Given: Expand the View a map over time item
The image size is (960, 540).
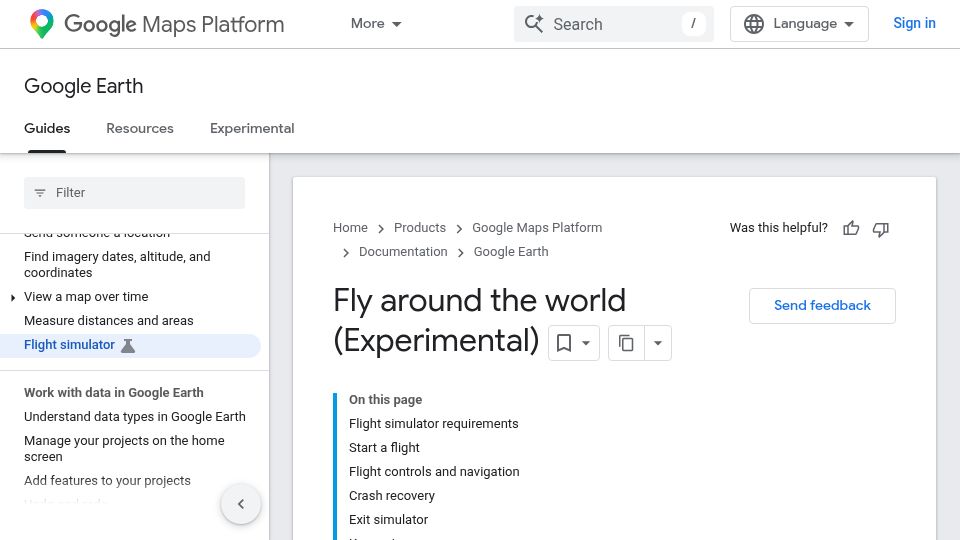Looking at the screenshot, I should [x=13, y=298].
